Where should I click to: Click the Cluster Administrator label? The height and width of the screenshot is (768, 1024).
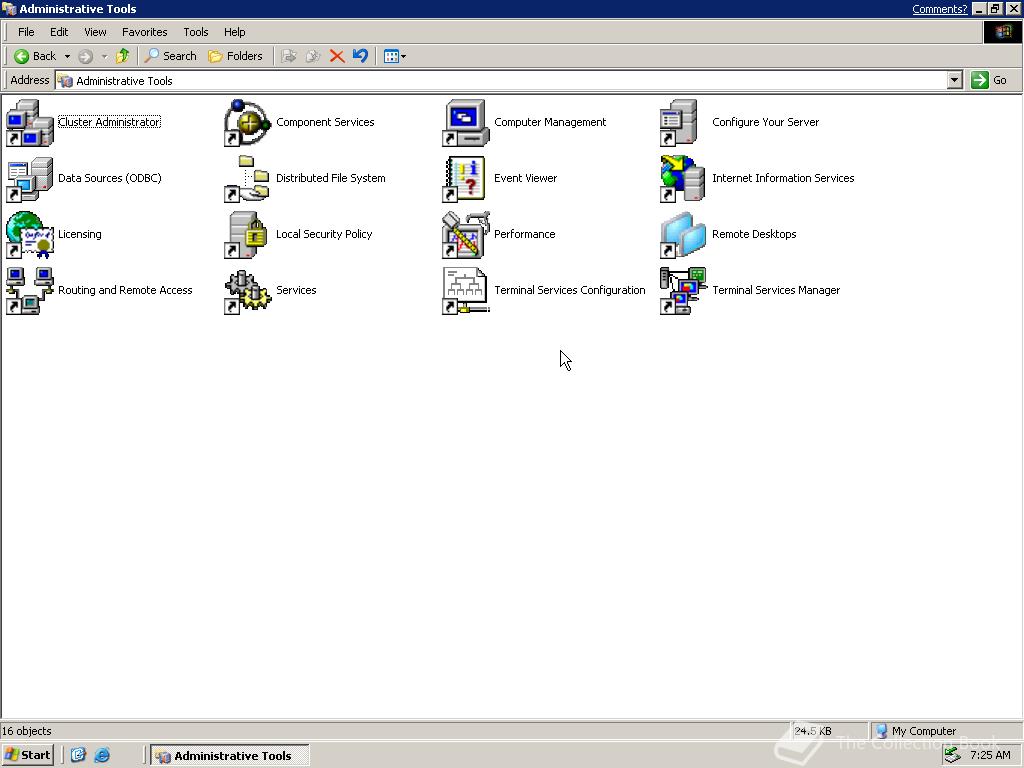tap(109, 122)
